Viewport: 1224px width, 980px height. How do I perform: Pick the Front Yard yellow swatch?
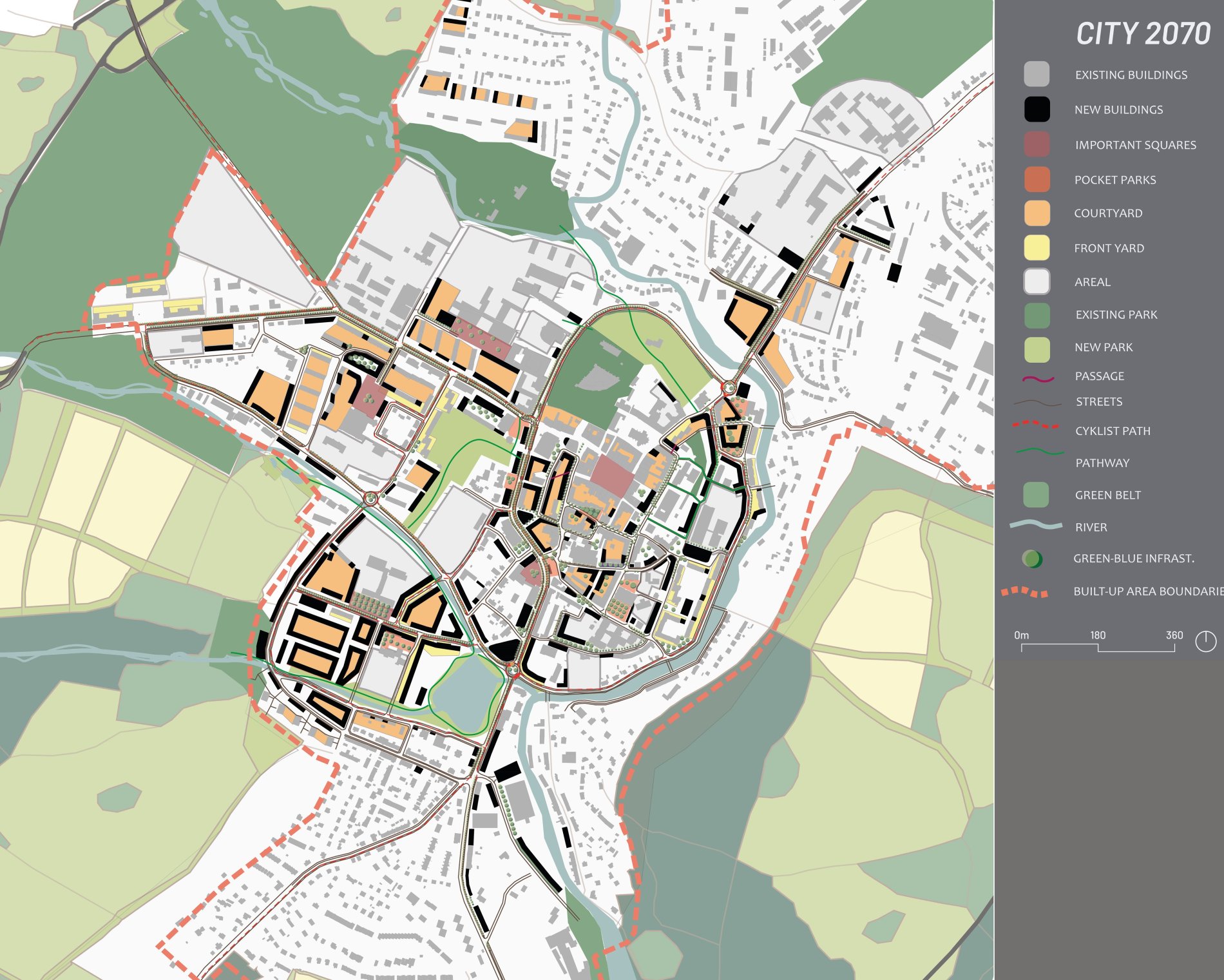click(1037, 247)
